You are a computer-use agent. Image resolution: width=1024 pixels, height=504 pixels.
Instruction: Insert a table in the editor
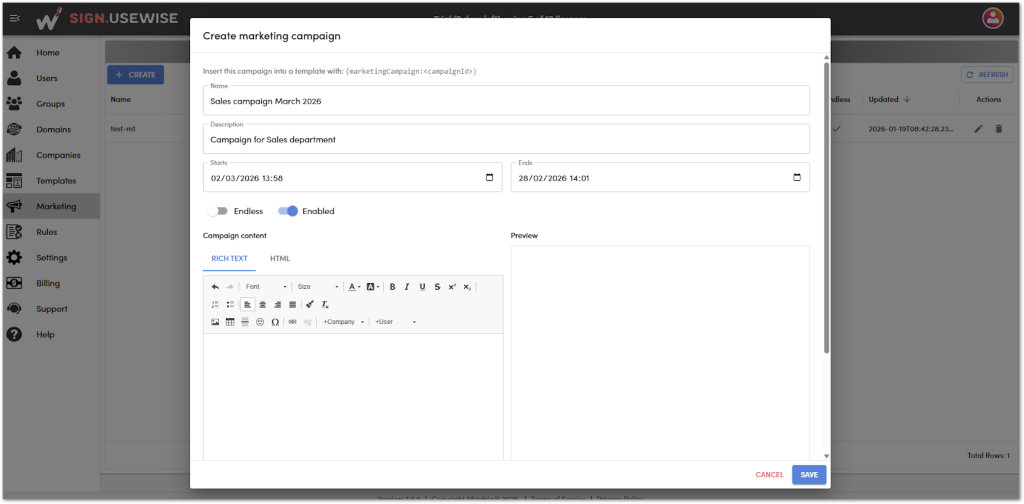click(x=230, y=322)
